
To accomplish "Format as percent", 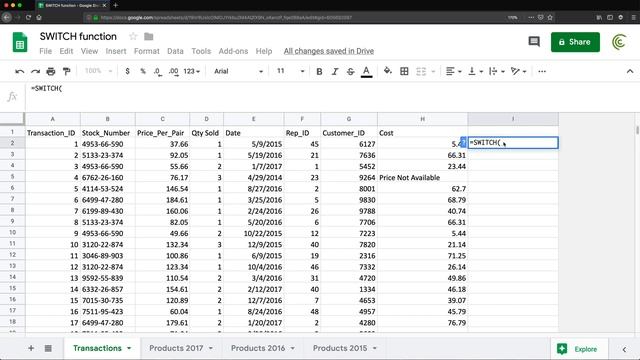I will (x=143, y=71).
